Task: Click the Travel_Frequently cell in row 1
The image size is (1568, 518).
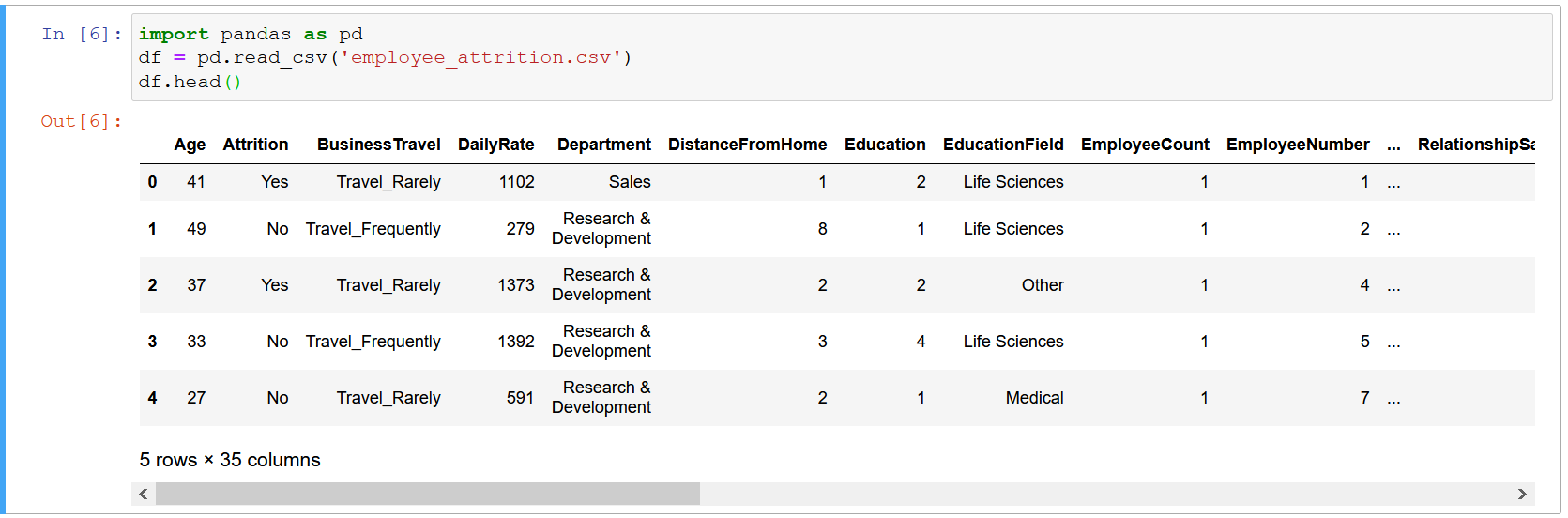Action: (373, 229)
